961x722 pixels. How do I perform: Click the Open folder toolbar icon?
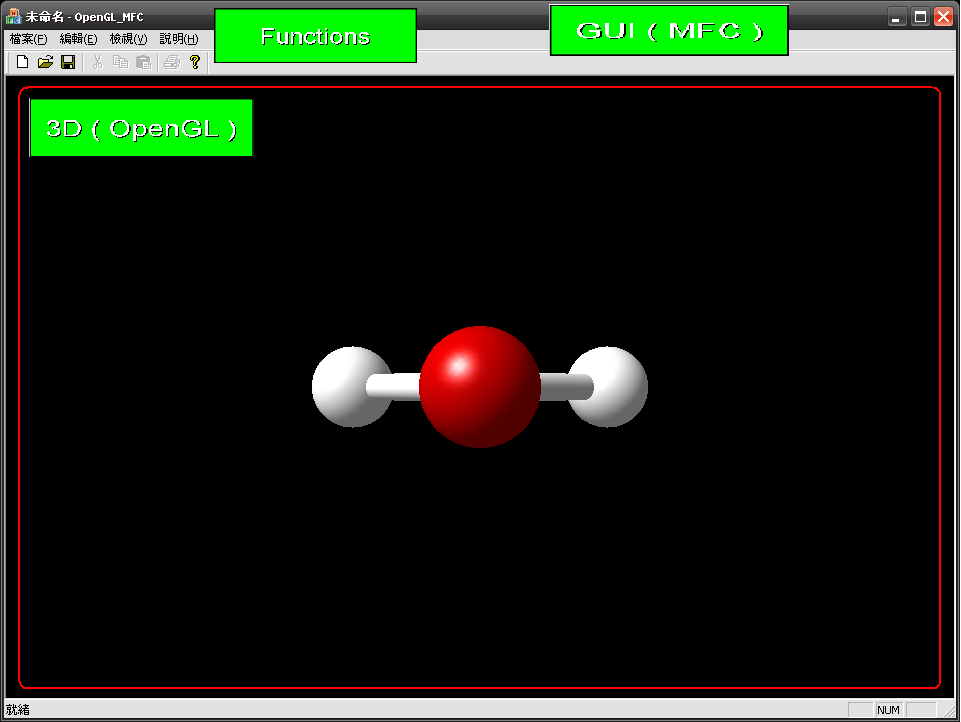pyautogui.click(x=45, y=62)
